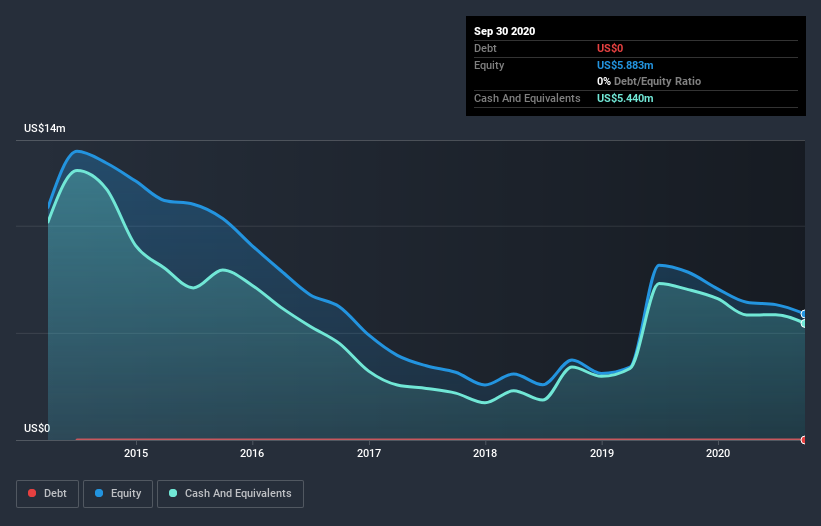
Task: Toggle the Equity legend button
Action: (118, 494)
